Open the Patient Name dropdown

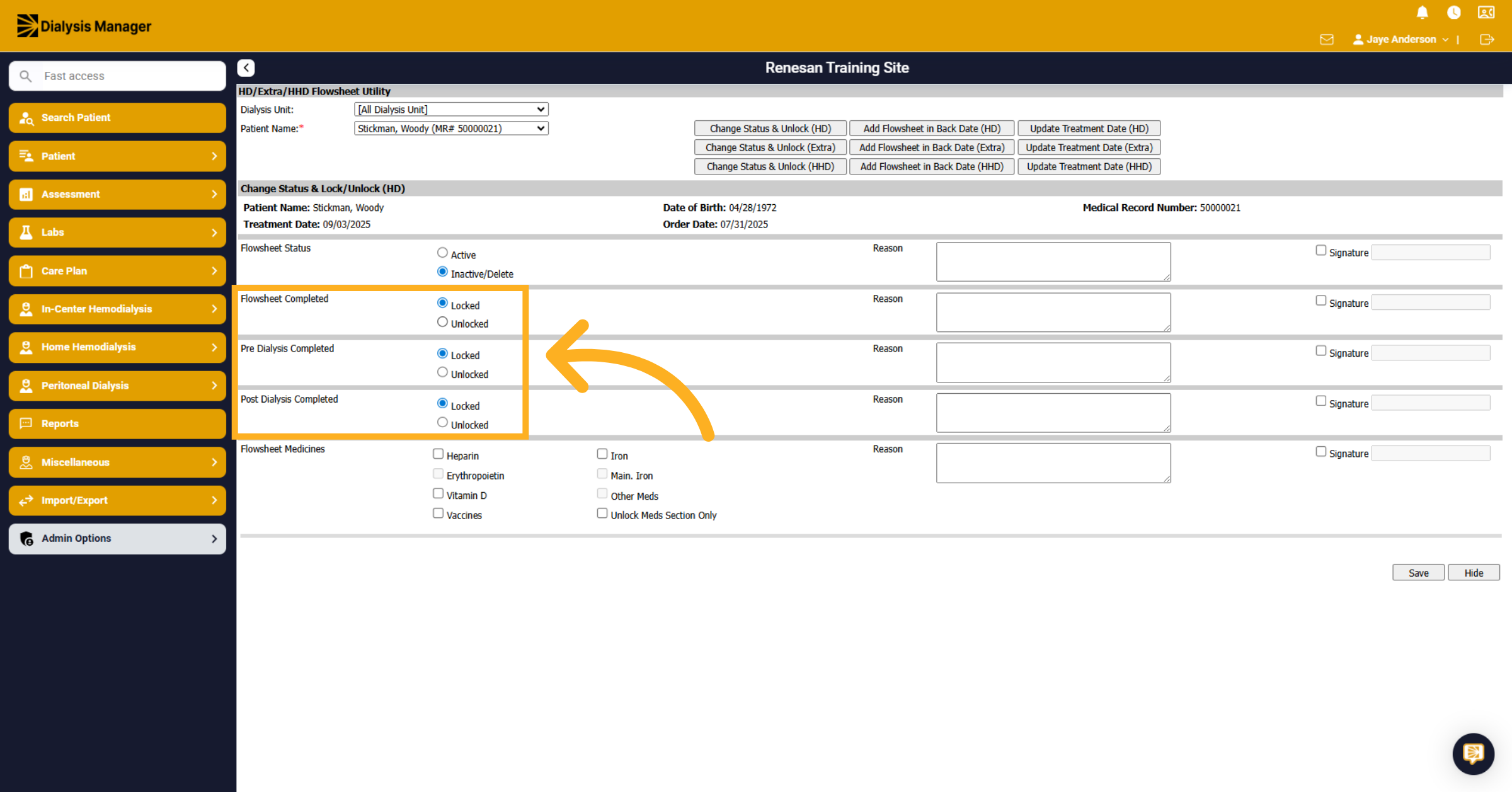pos(451,129)
